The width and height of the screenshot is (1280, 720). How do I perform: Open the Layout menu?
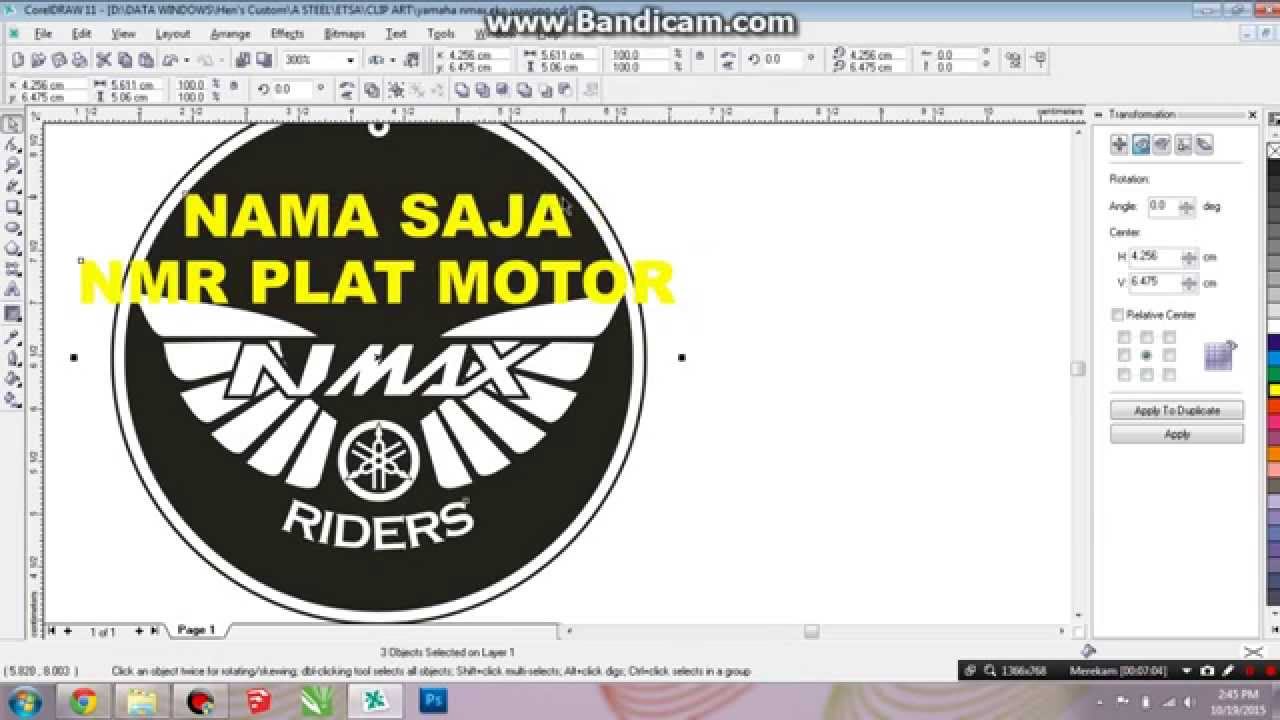(172, 33)
